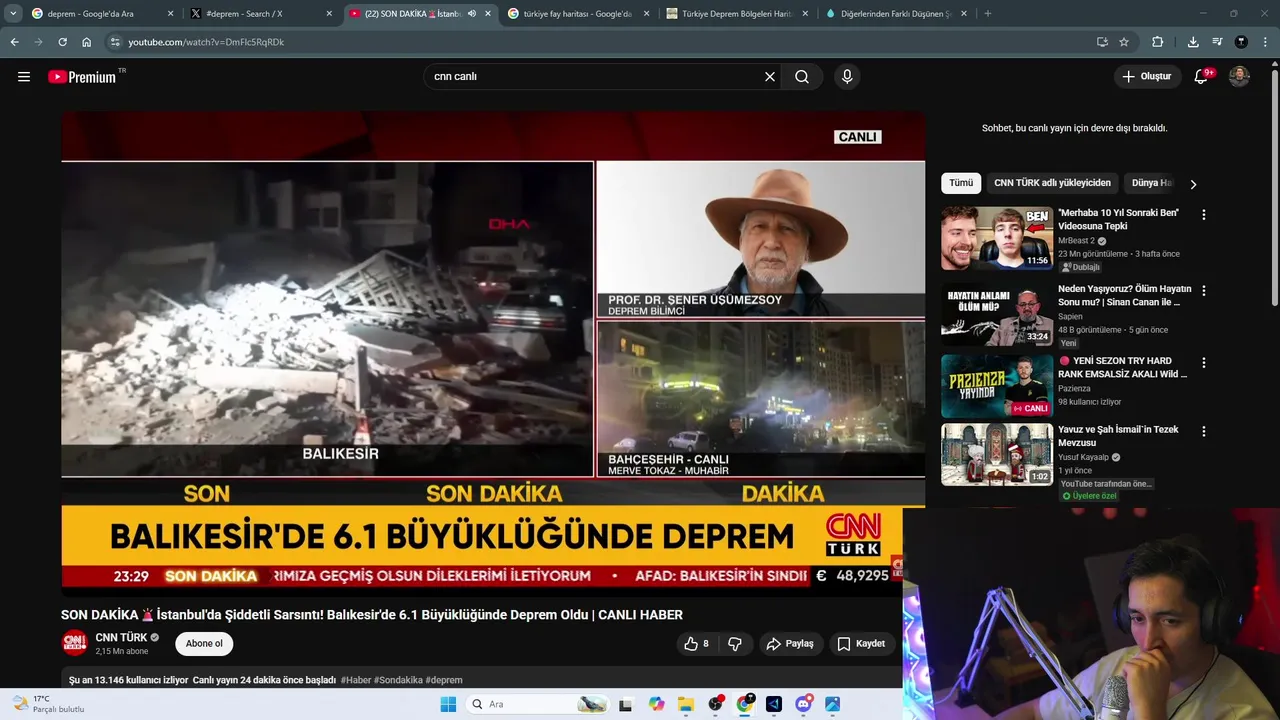
Task: Select the 'Dünya Ha' filter chip
Action: 1151,183
